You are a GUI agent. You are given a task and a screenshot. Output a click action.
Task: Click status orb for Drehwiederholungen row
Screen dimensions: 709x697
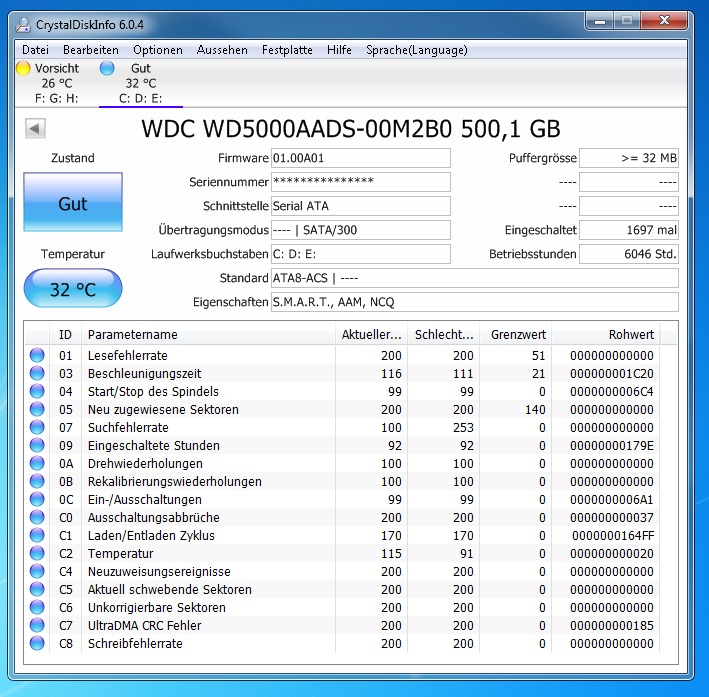tap(37, 463)
